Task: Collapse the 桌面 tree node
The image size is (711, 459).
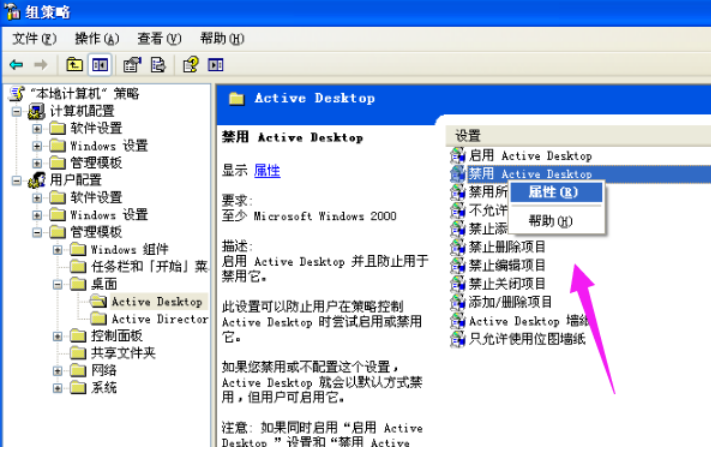Action: tap(57, 284)
